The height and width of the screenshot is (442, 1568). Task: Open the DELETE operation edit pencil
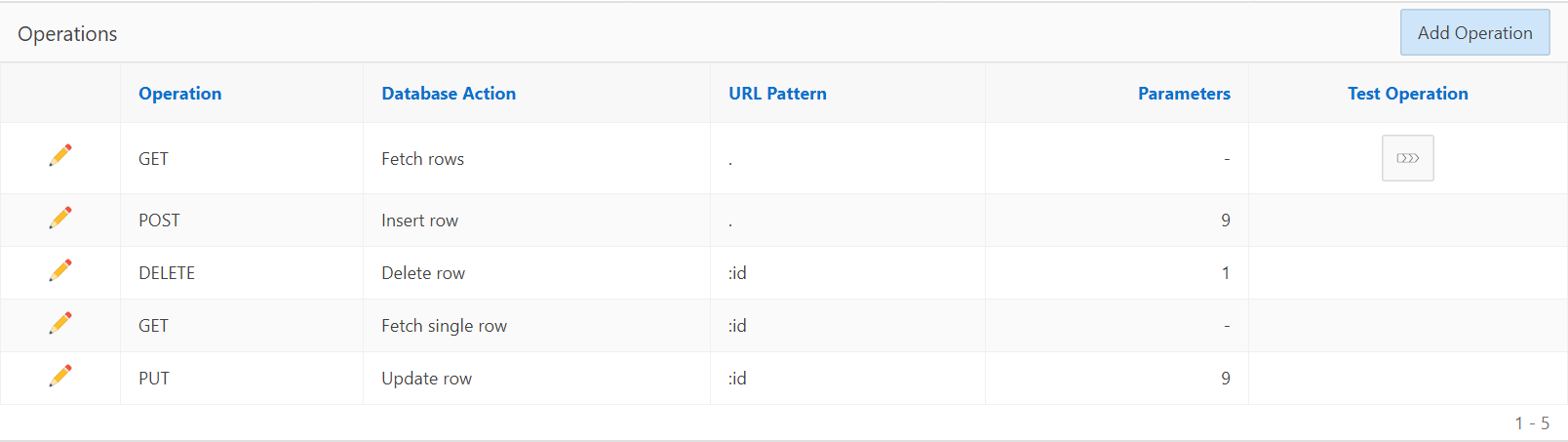[x=60, y=270]
